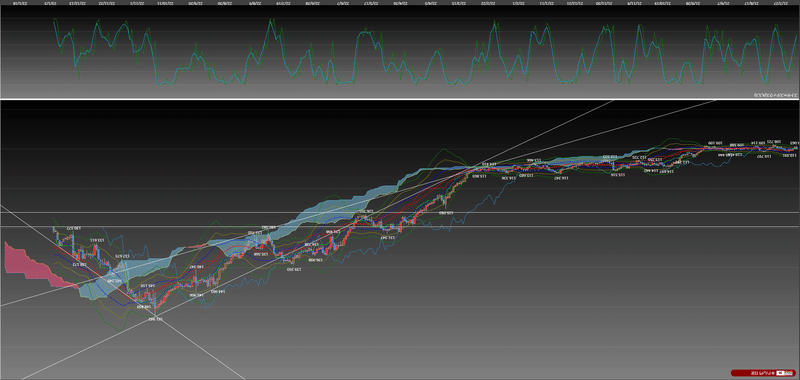Click the 139.293 price label mid-chart

tap(293, 269)
